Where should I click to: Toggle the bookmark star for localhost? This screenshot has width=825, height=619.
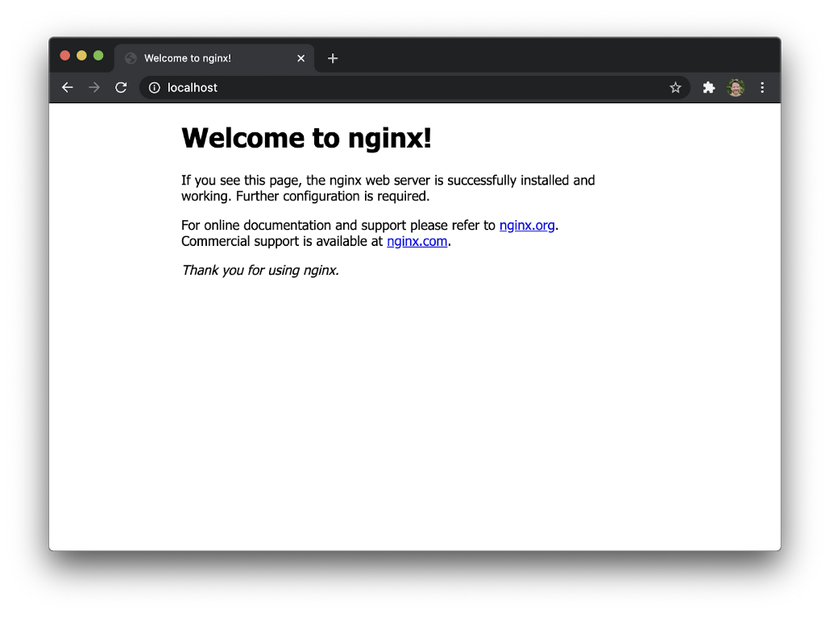[675, 87]
